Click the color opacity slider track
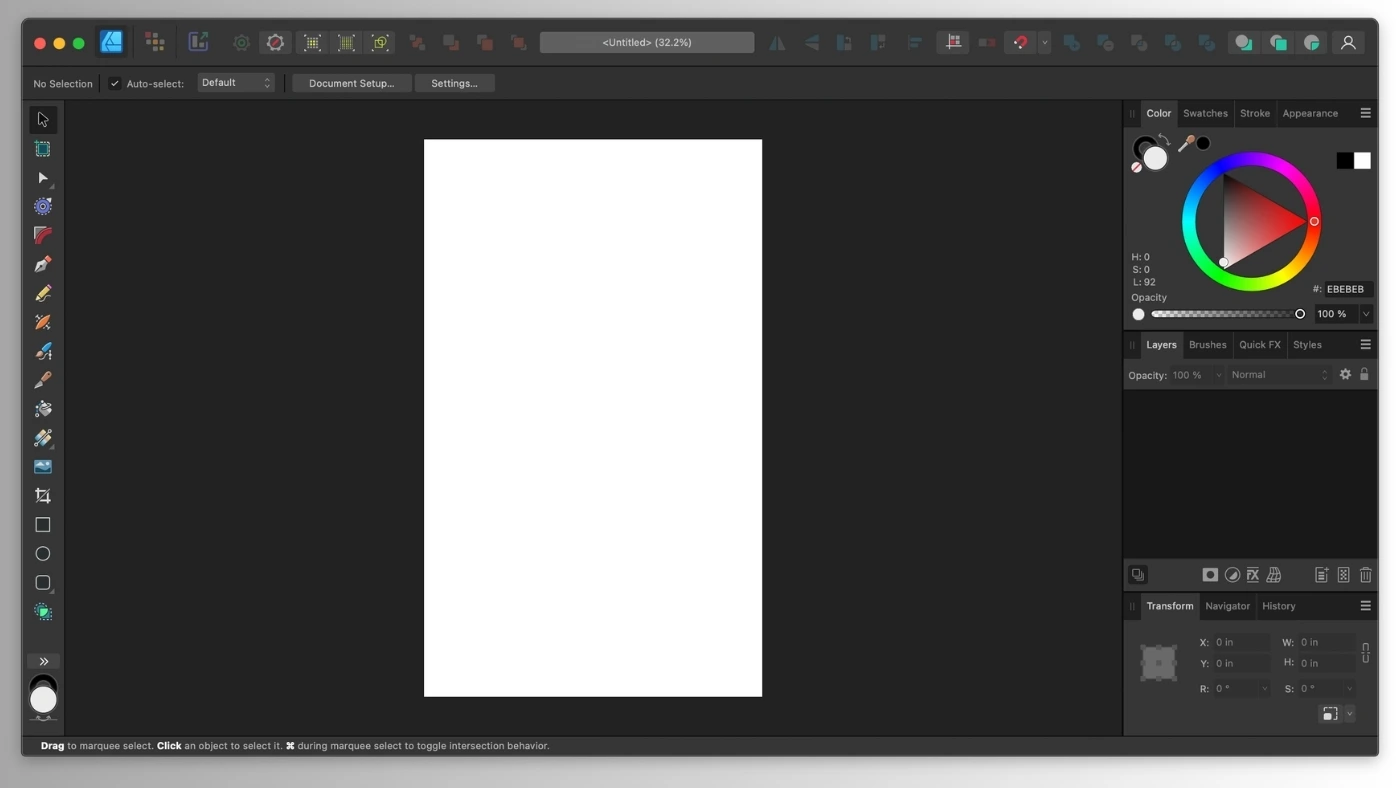The height and width of the screenshot is (788, 1400). coord(1225,314)
